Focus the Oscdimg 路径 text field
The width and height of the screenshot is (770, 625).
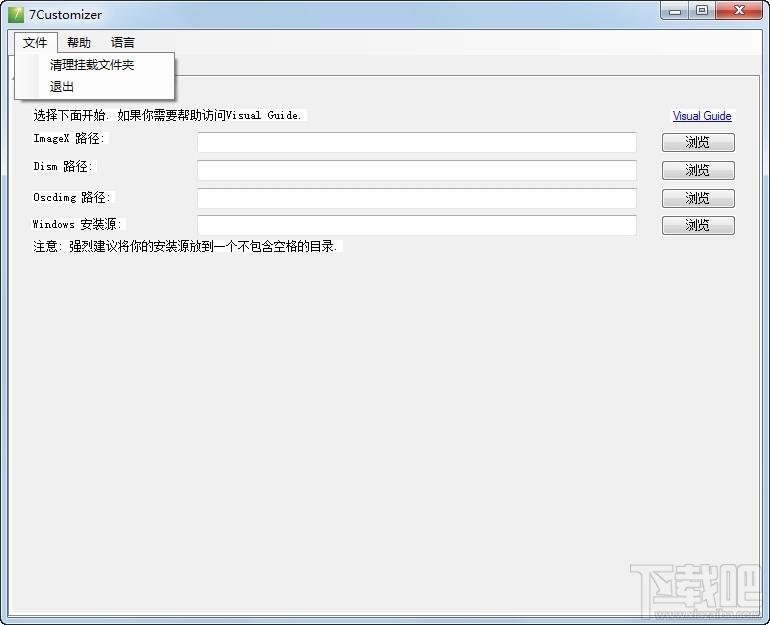(x=417, y=198)
